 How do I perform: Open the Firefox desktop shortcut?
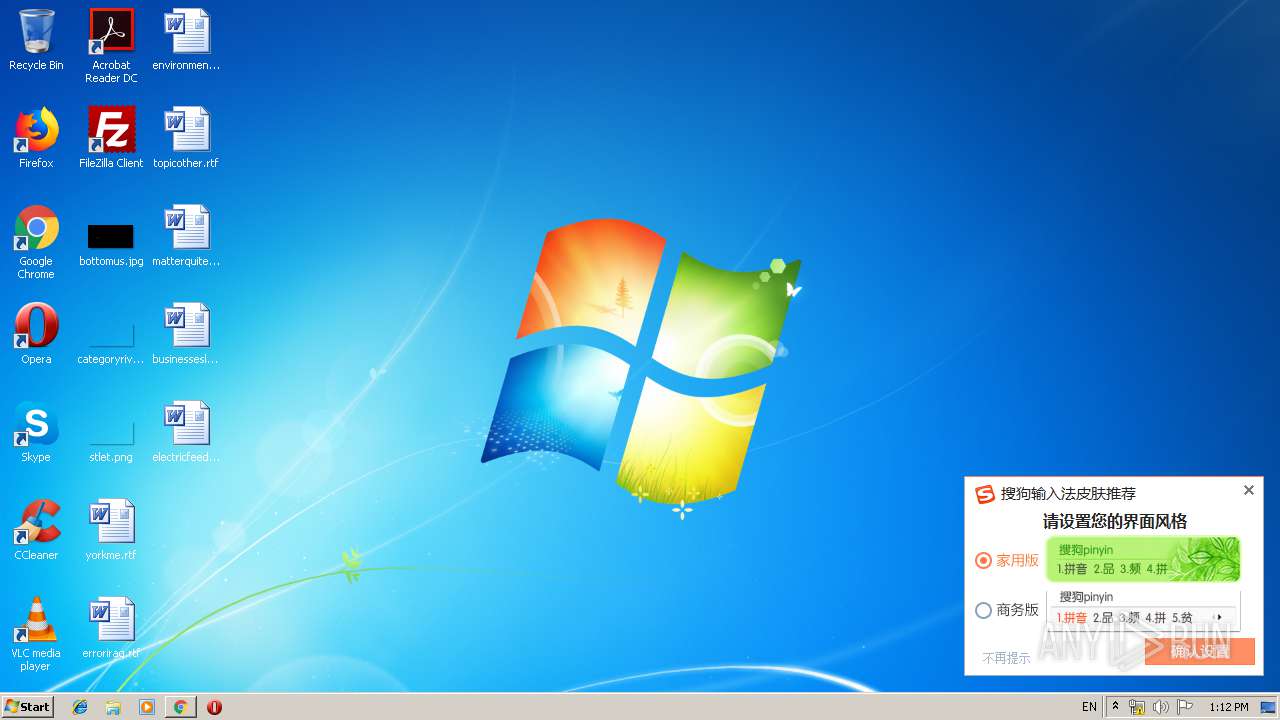pos(36,138)
